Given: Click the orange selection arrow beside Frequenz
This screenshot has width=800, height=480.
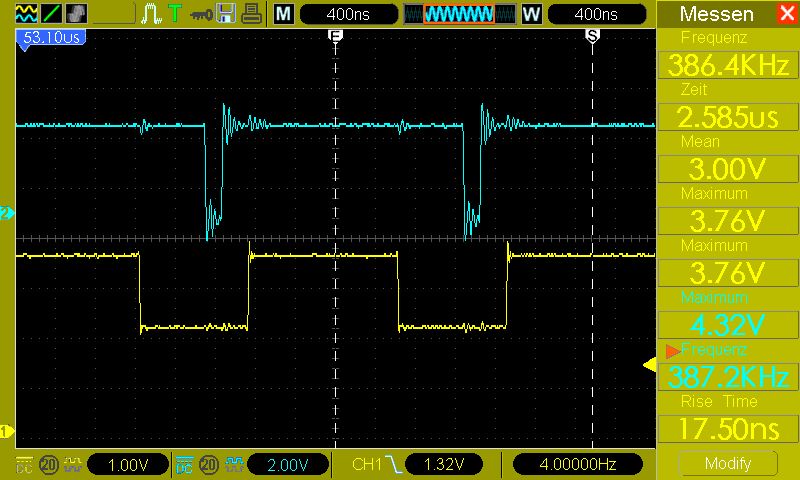Looking at the screenshot, I should pos(672,350).
